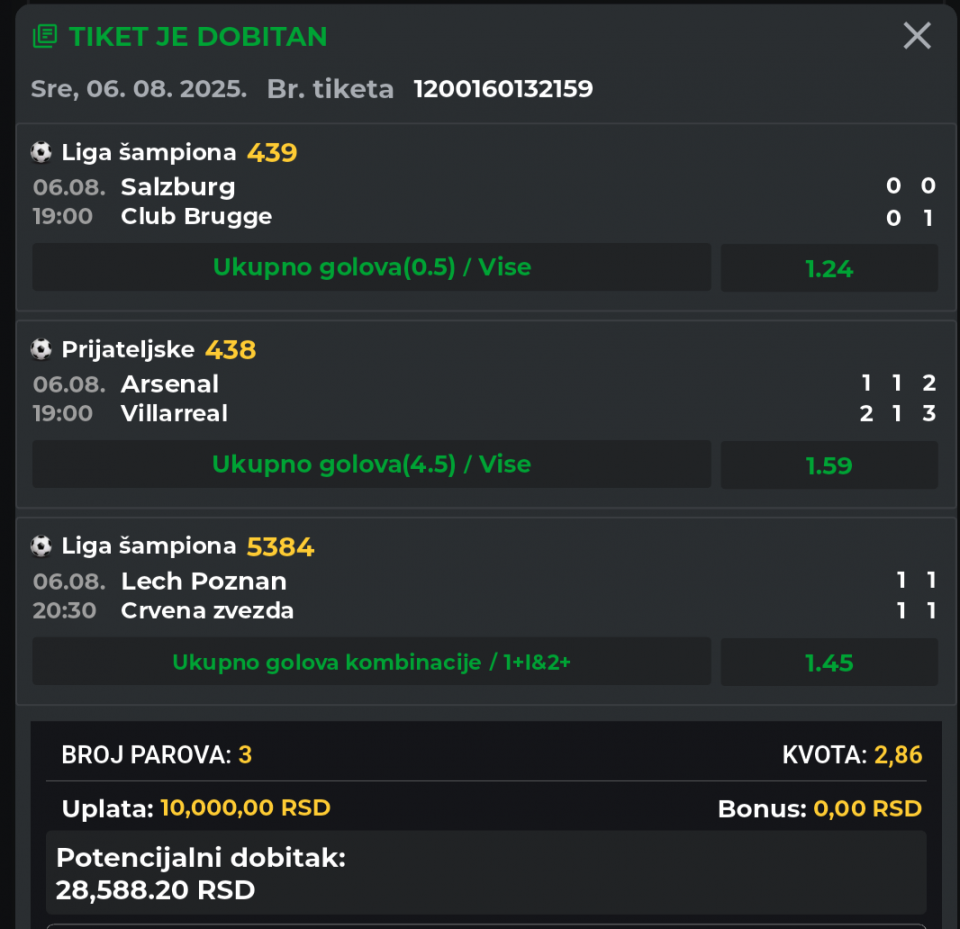960x929 pixels.
Task: Open the Crvena zvezda team name
Action: click(x=207, y=611)
